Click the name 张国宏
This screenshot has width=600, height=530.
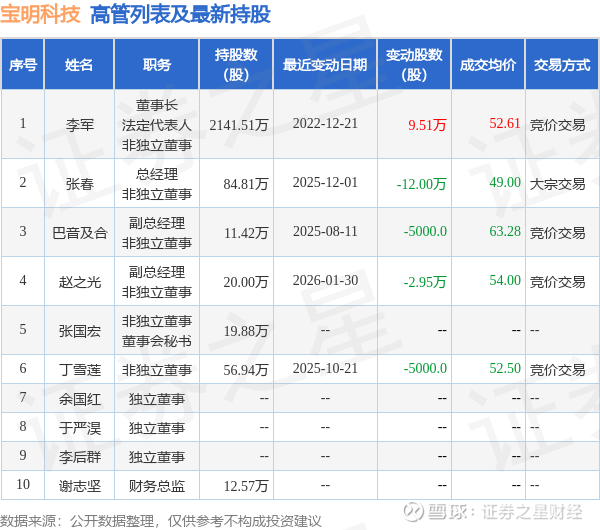(x=80, y=331)
